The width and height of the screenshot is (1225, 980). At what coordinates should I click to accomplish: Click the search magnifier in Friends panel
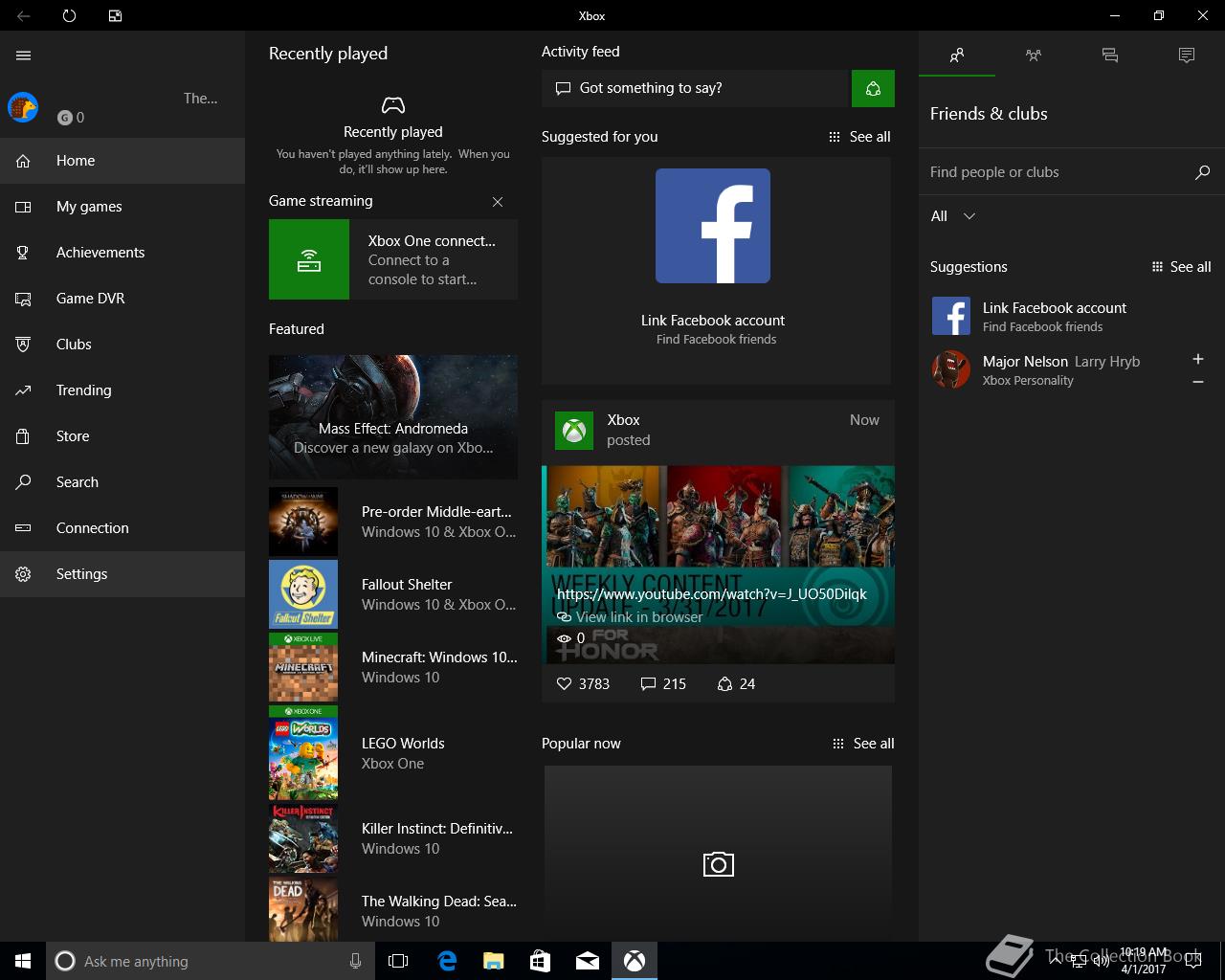[x=1203, y=172]
